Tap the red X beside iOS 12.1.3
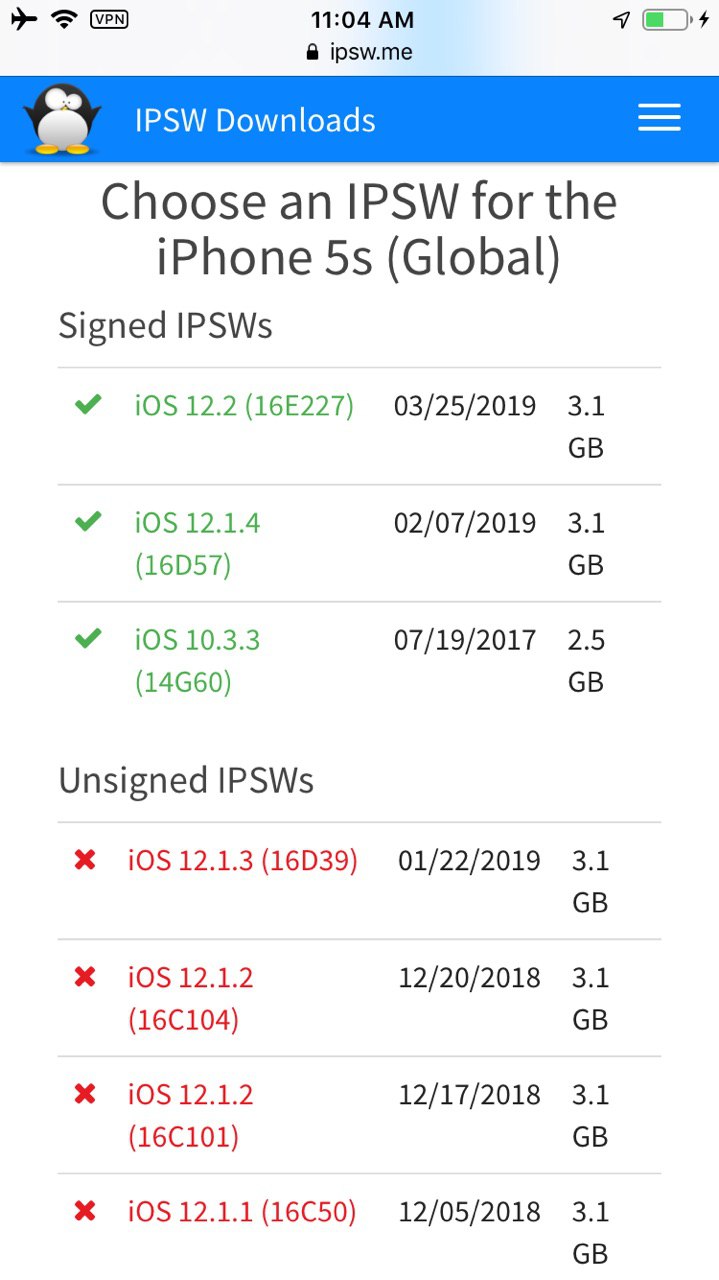719x1280 pixels. click(85, 859)
